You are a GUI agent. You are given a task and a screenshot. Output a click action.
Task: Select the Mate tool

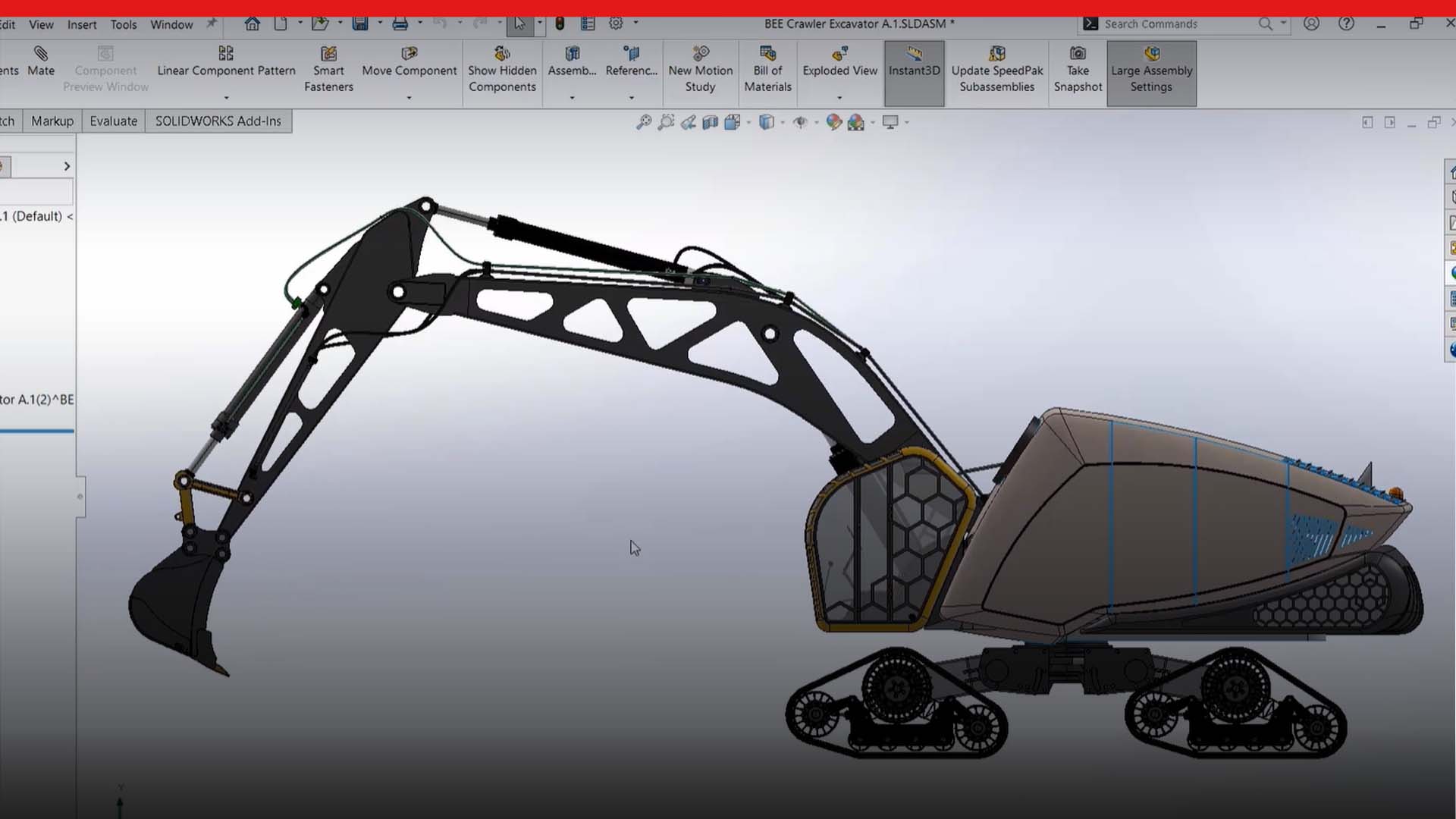(x=40, y=64)
